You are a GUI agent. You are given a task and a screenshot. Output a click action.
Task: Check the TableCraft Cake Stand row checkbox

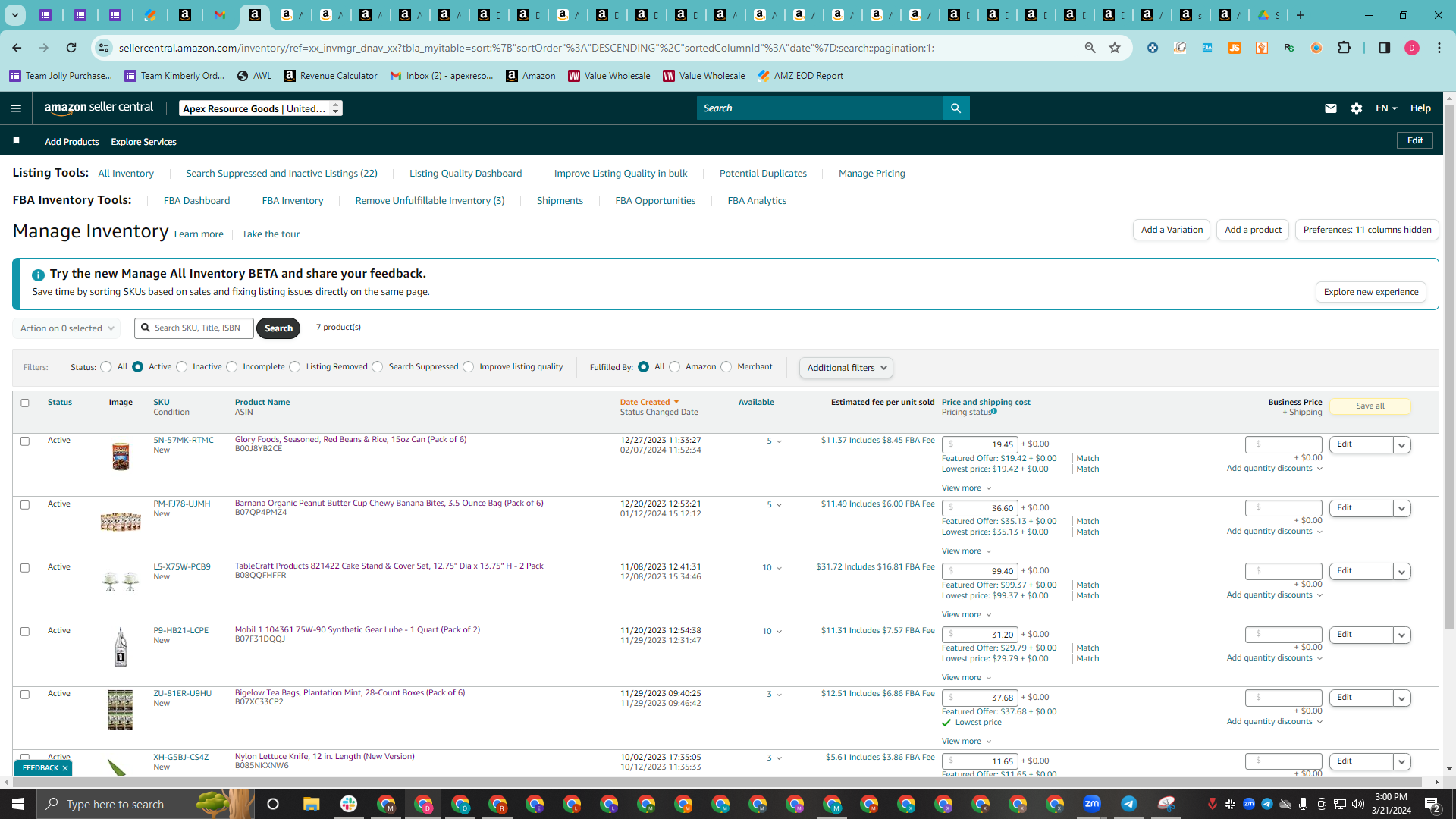pyautogui.click(x=25, y=567)
